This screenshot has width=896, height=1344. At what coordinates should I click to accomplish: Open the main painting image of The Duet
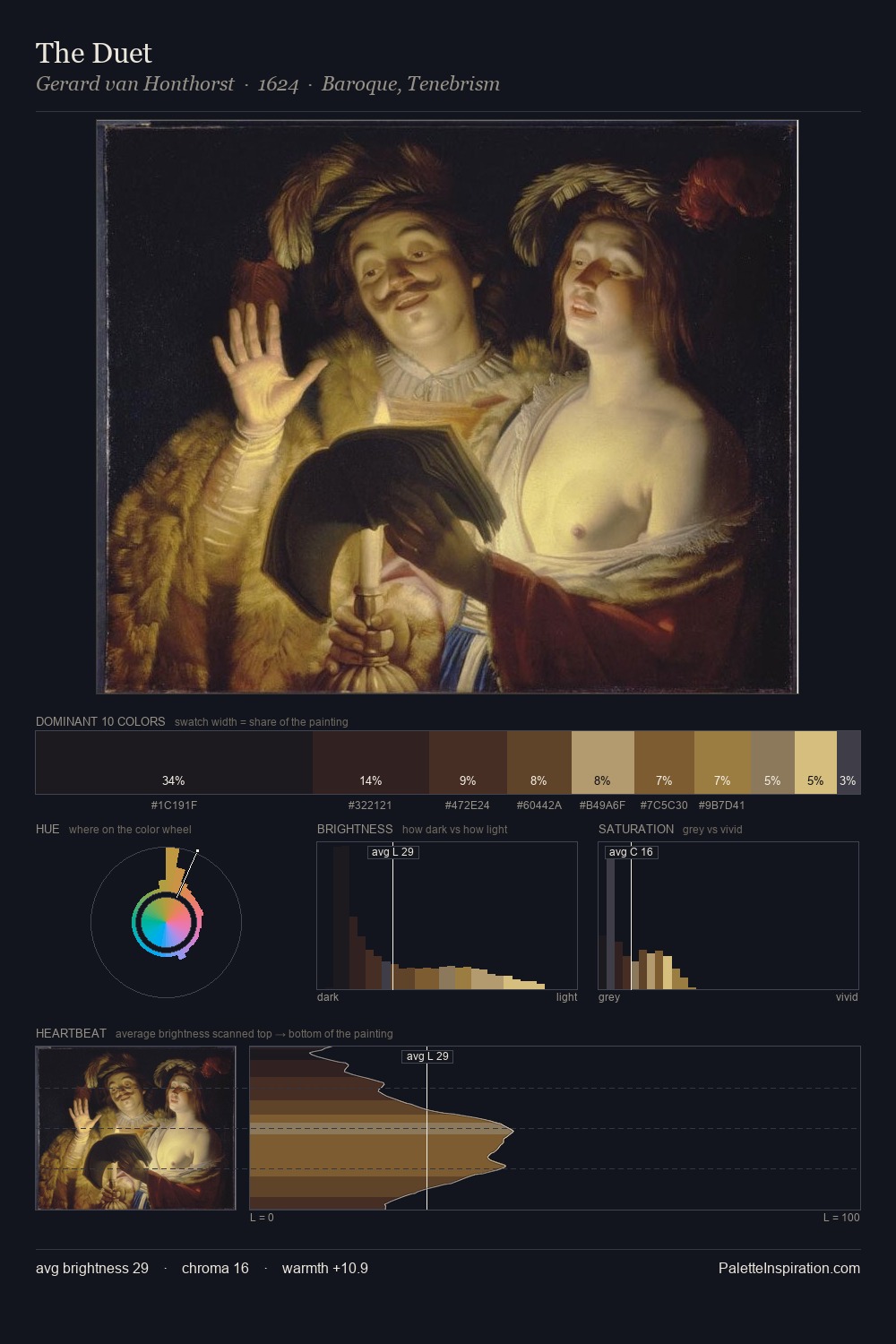point(447,407)
